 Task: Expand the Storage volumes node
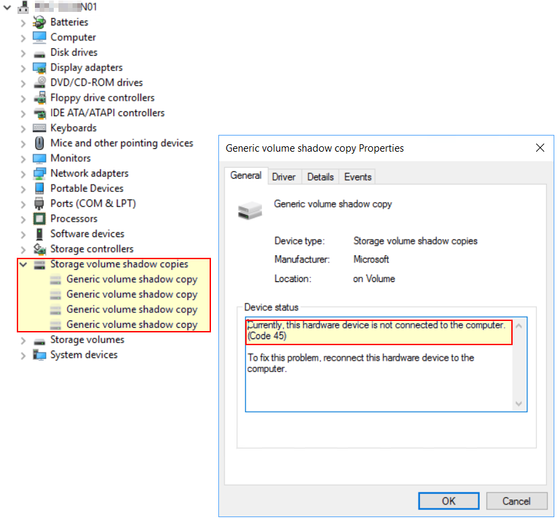pos(23,340)
